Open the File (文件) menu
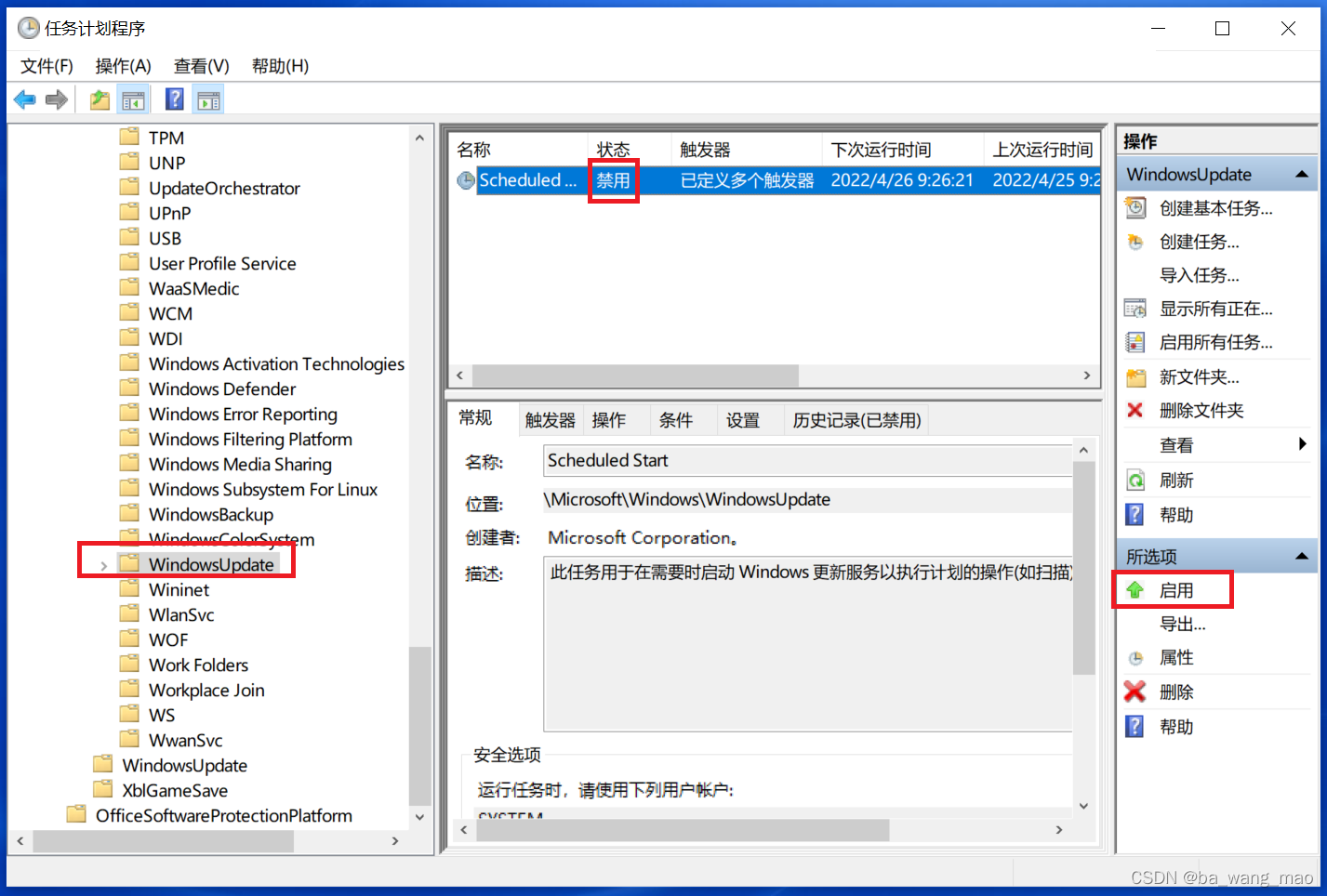Image resolution: width=1327 pixels, height=896 pixels. (x=46, y=66)
